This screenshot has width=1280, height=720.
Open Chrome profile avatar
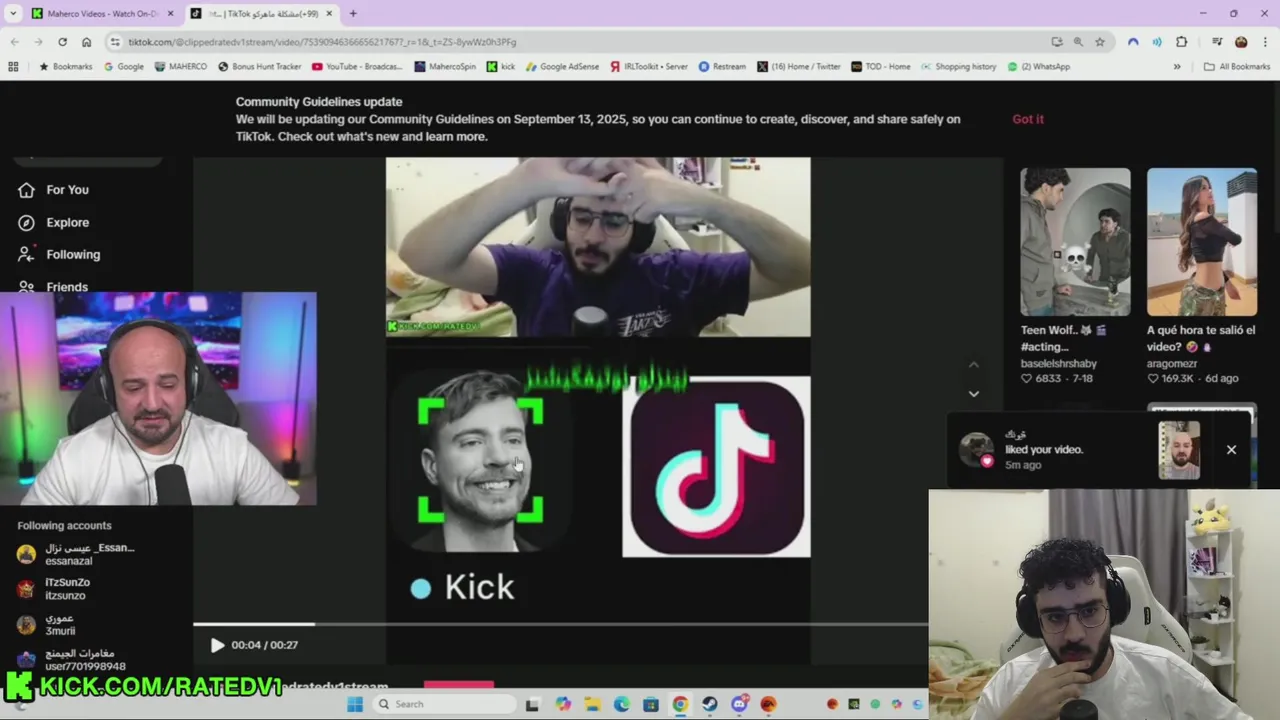1241,42
